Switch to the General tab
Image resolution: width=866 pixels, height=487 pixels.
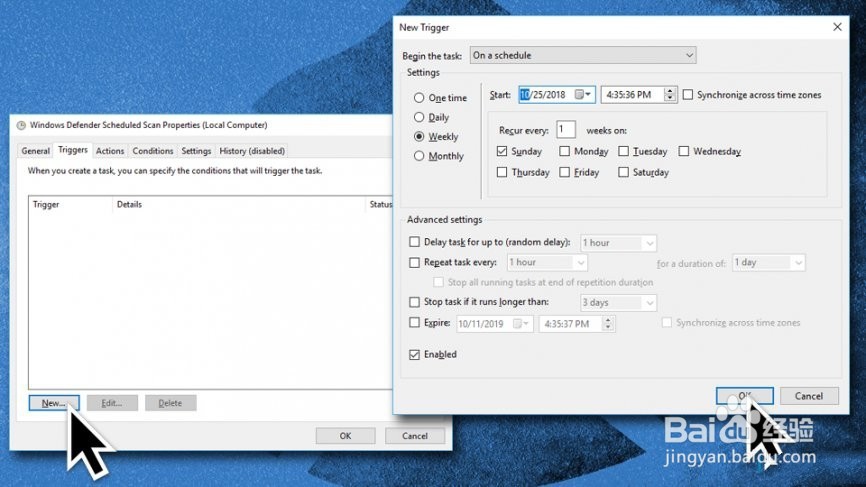pyautogui.click(x=35, y=151)
